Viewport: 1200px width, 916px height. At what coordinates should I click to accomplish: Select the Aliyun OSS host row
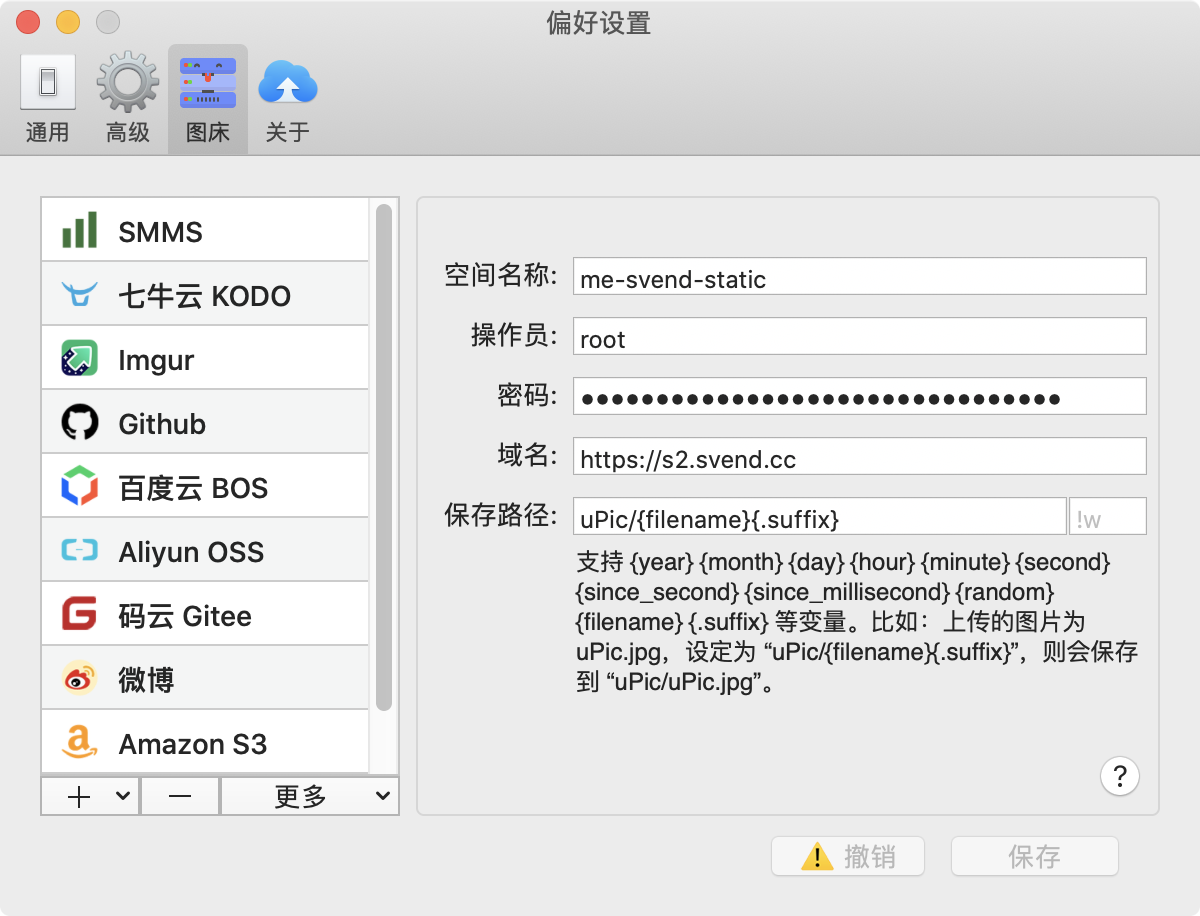pos(205,551)
